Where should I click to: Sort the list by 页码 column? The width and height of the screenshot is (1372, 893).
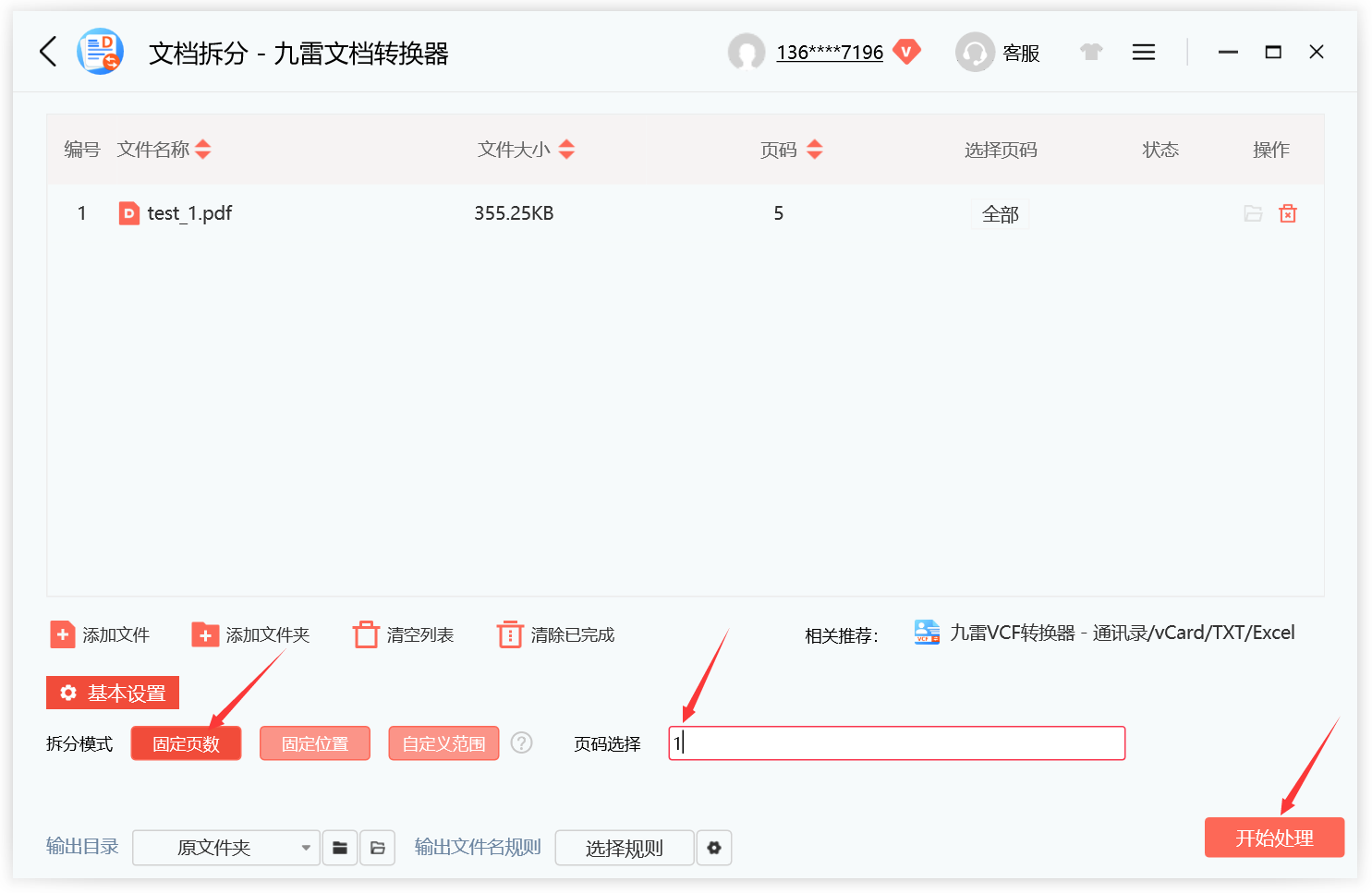pyautogui.click(x=814, y=149)
